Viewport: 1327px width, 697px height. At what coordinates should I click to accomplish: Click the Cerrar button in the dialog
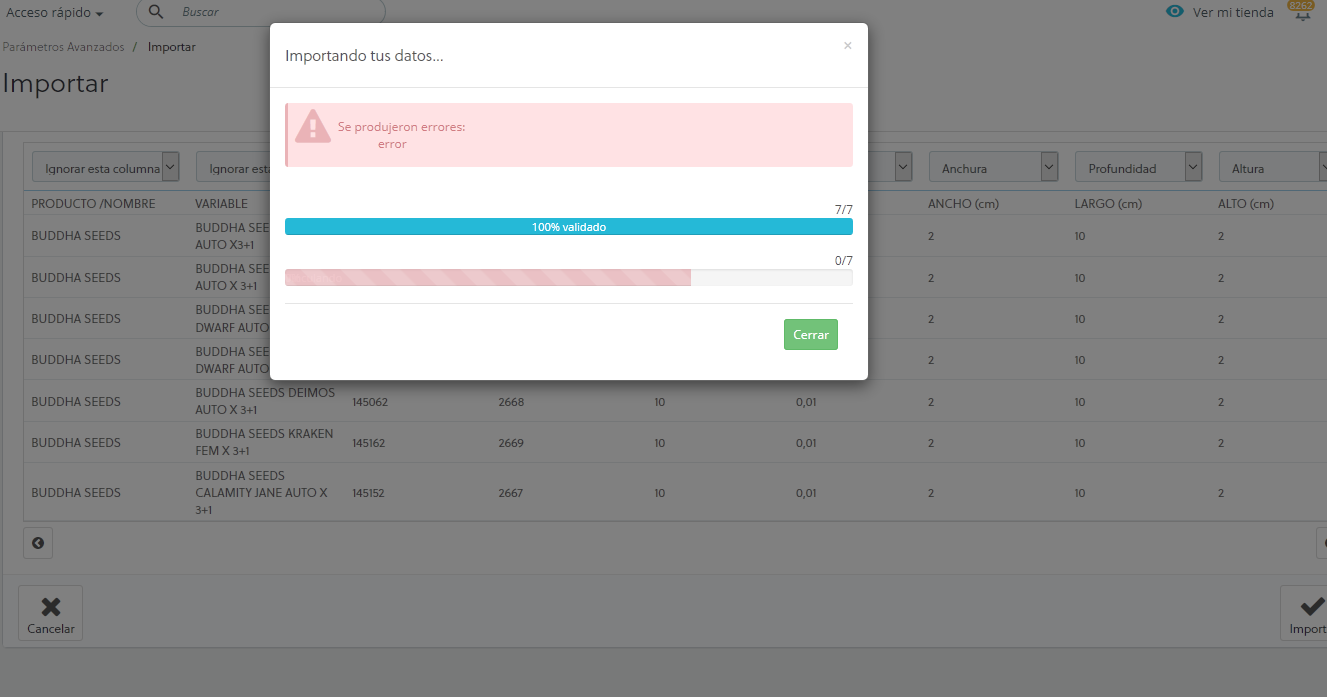click(x=810, y=335)
